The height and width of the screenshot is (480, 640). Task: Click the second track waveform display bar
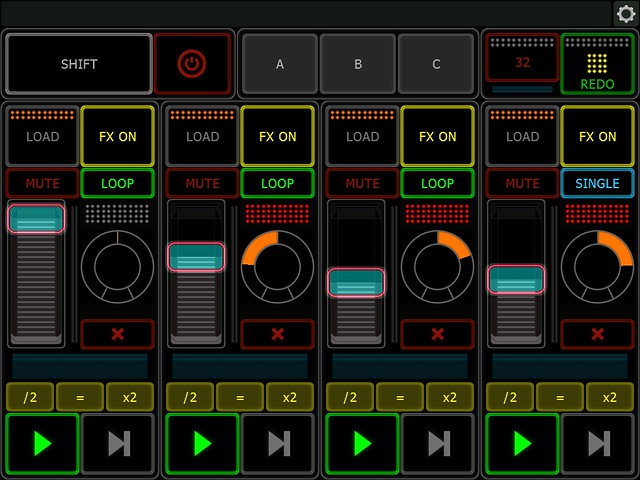[240, 366]
